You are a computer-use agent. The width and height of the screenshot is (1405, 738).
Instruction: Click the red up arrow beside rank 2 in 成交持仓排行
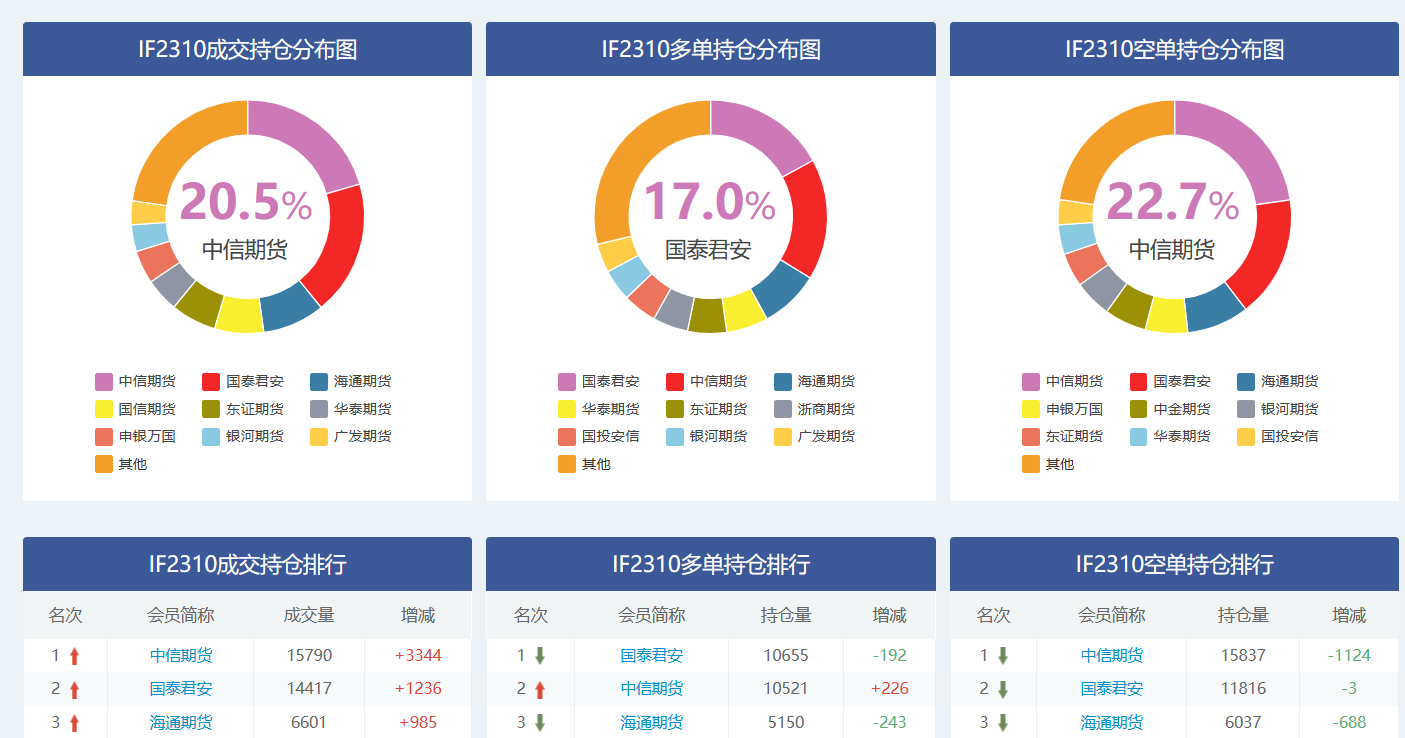click(x=74, y=689)
